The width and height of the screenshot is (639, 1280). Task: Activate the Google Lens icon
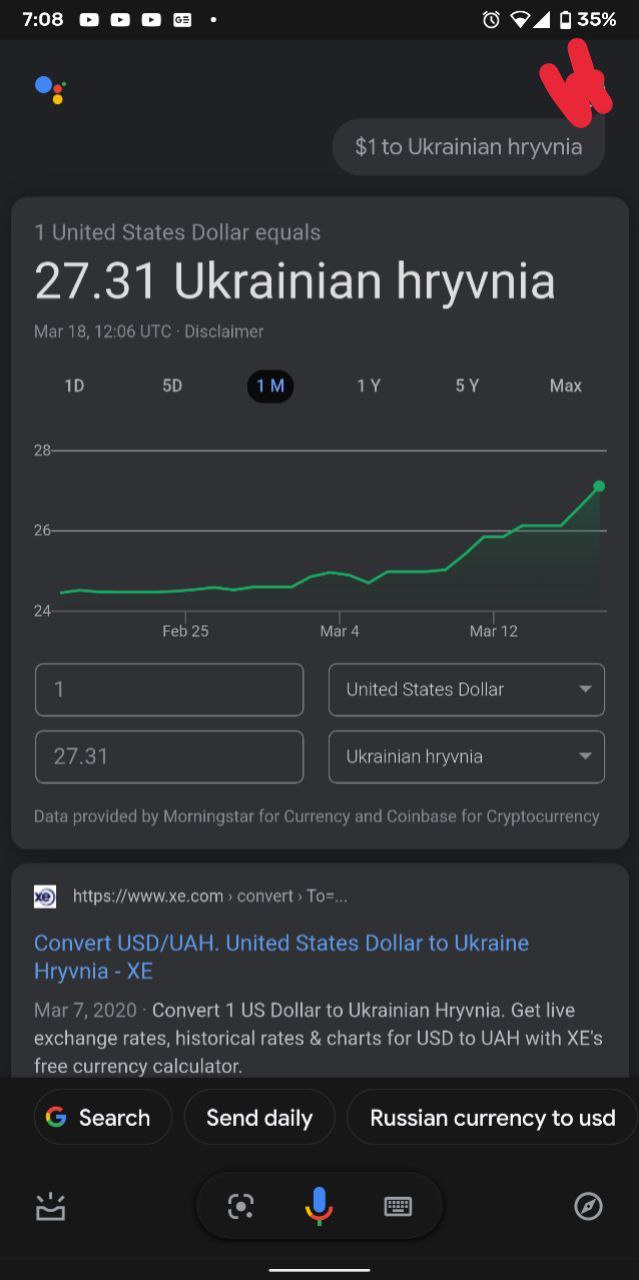pyautogui.click(x=240, y=1207)
